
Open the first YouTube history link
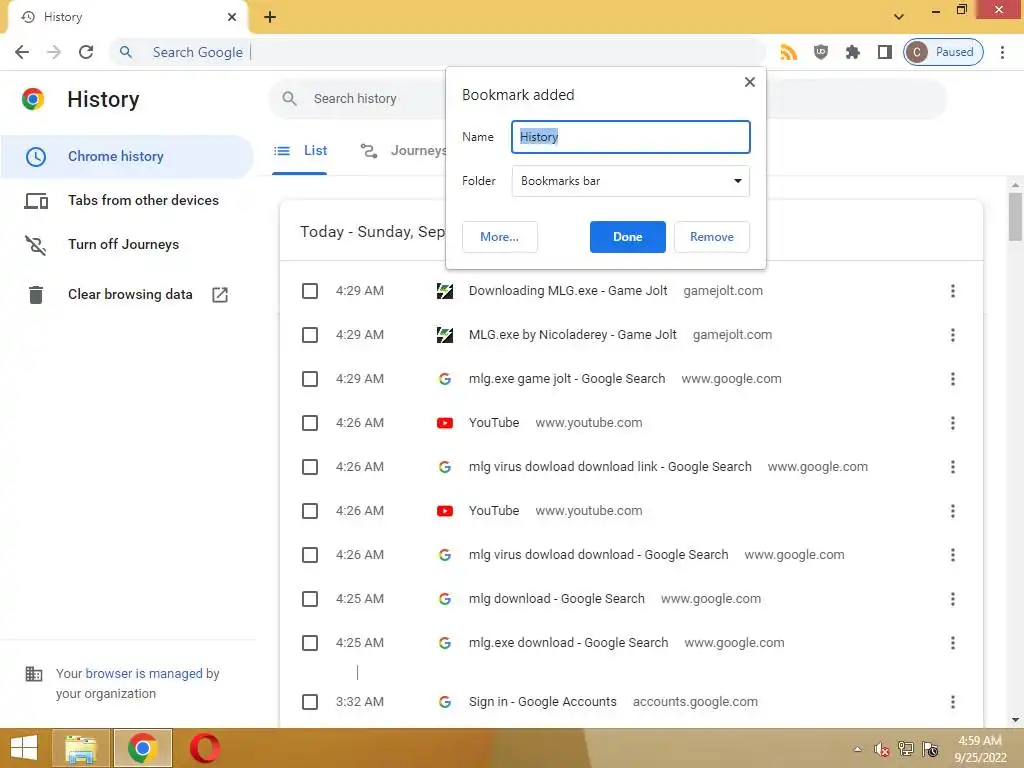click(x=494, y=423)
